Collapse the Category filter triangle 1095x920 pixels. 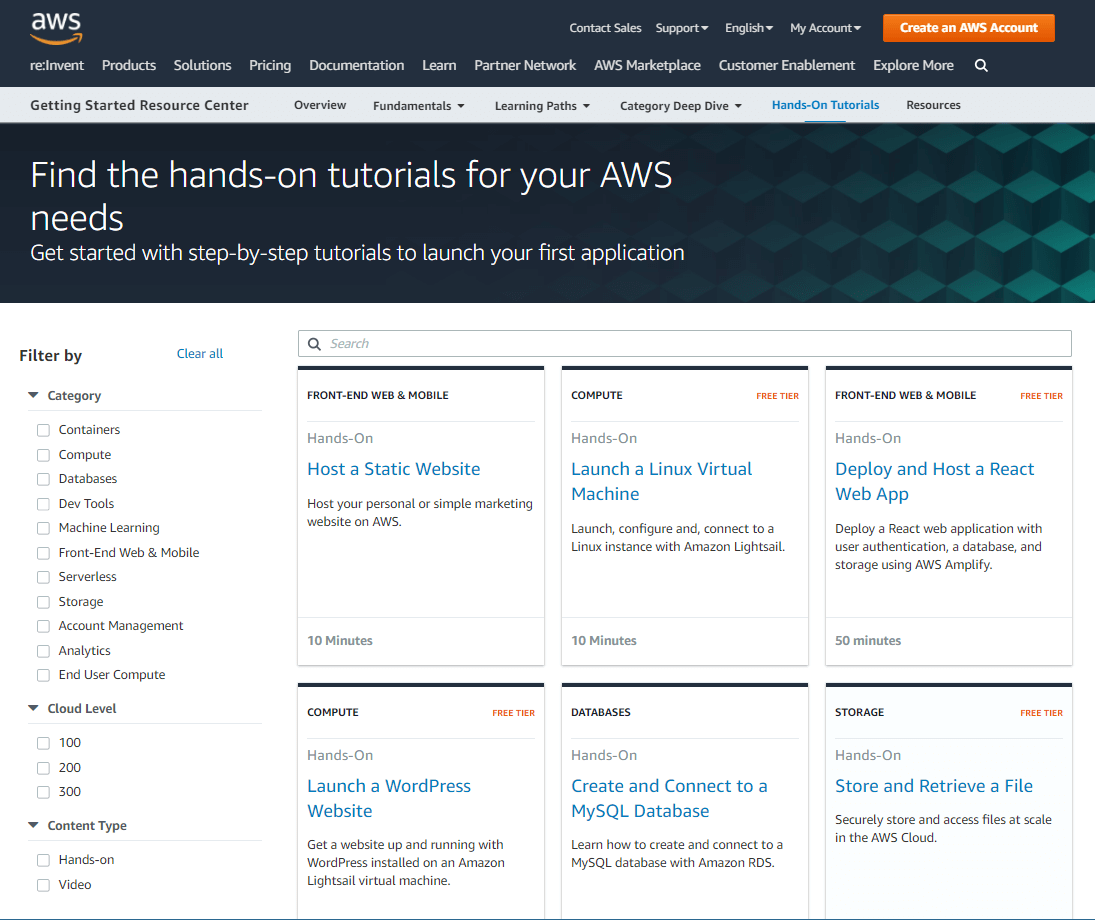(34, 395)
